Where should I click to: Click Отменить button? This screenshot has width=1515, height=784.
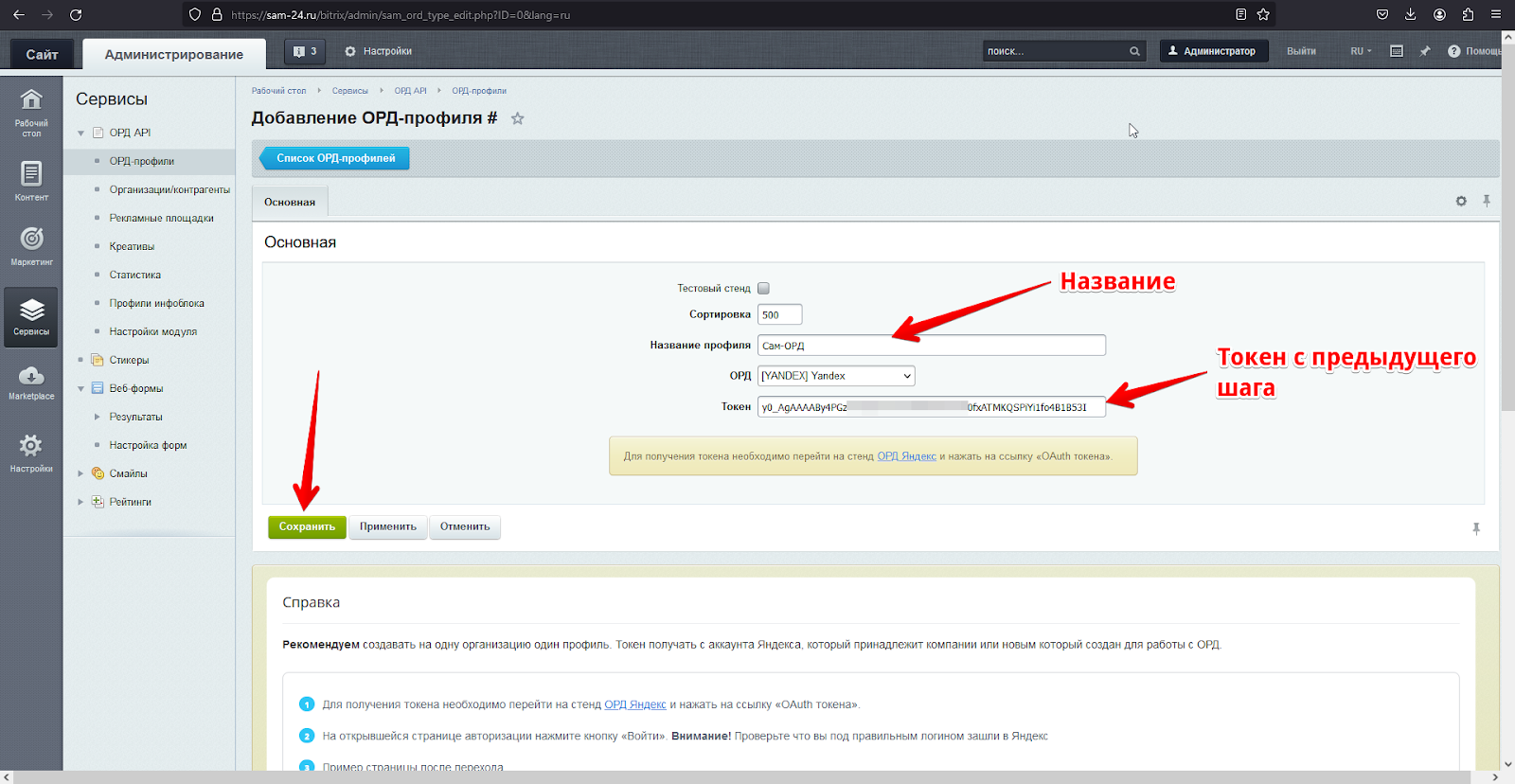click(465, 526)
